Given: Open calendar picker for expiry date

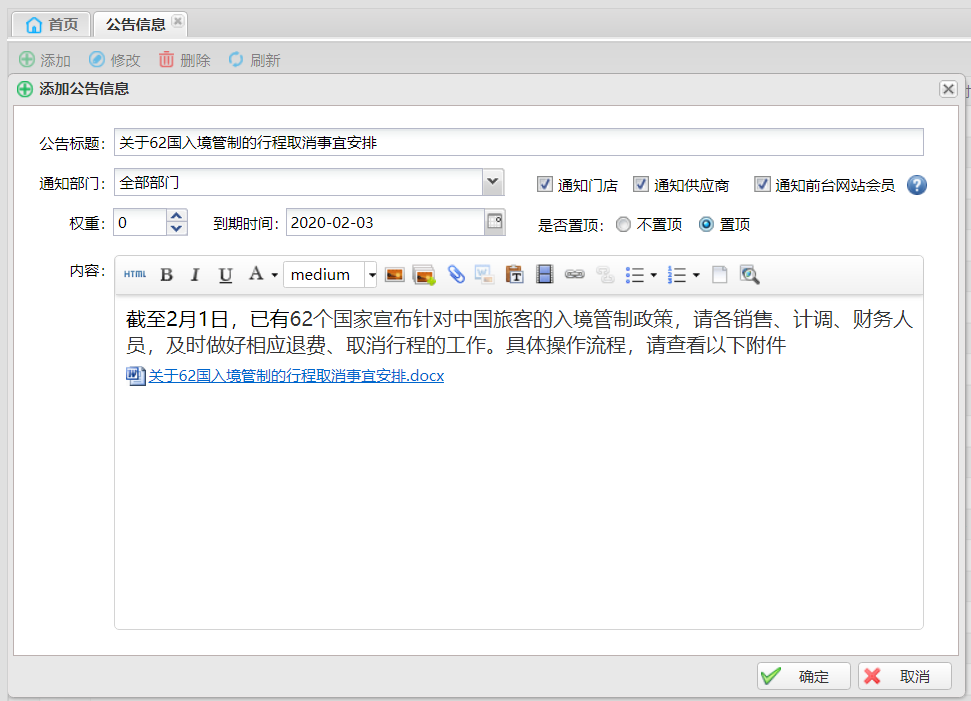Looking at the screenshot, I should click(495, 222).
